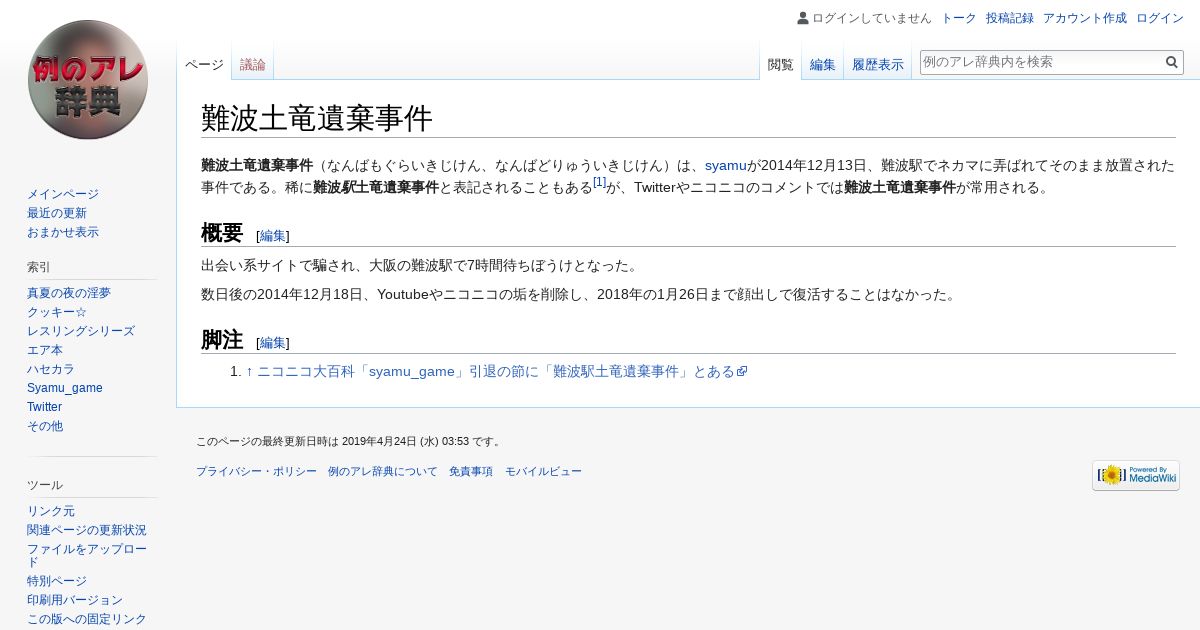The width and height of the screenshot is (1200, 630).
Task: Open Syamu_game sidebar link
Action: click(65, 388)
